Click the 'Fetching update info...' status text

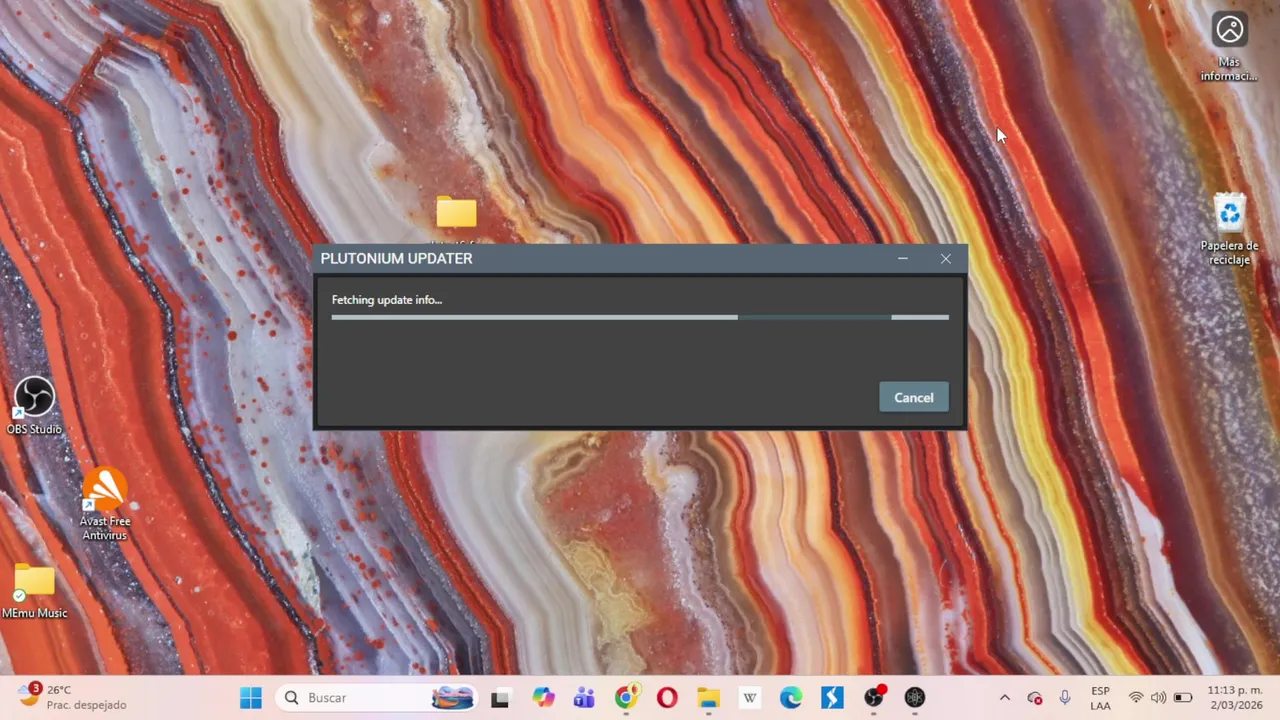387,300
